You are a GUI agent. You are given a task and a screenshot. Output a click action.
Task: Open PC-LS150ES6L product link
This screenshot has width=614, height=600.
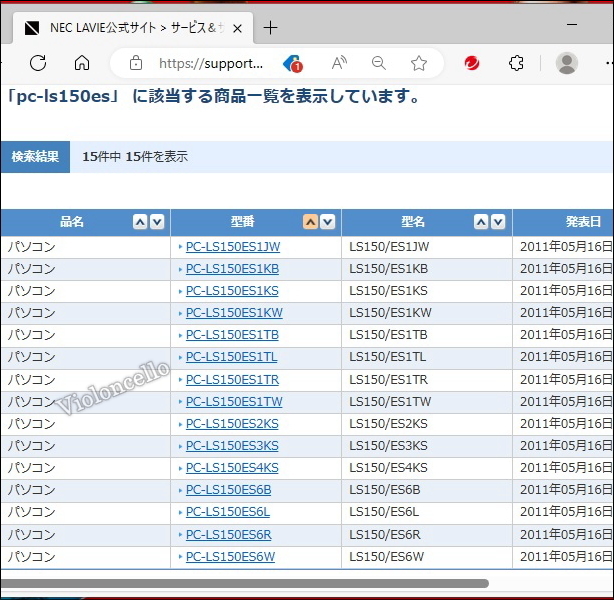click(x=228, y=511)
